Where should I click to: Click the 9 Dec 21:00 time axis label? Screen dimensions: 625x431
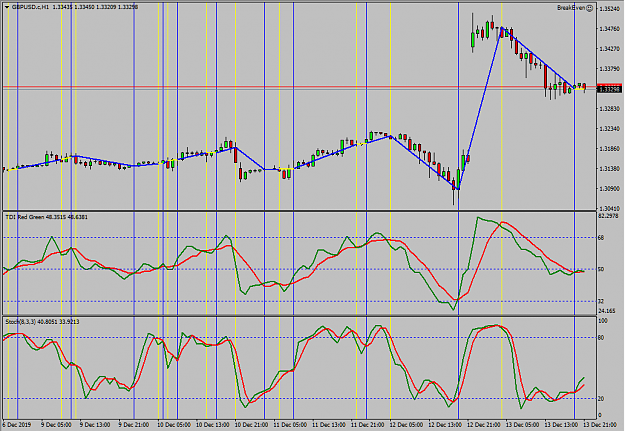pos(134,425)
